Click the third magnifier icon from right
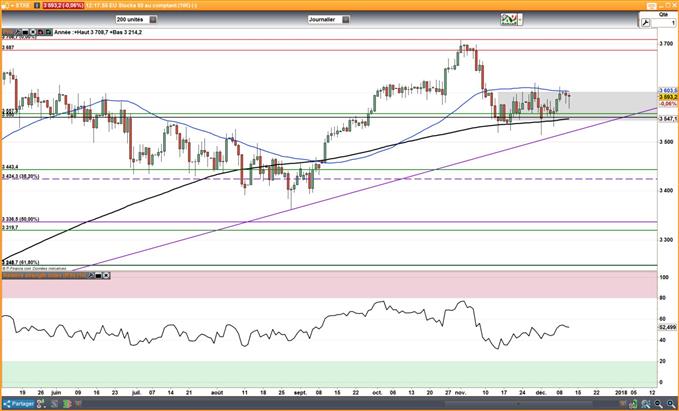The width and height of the screenshot is (679, 411). [646, 404]
